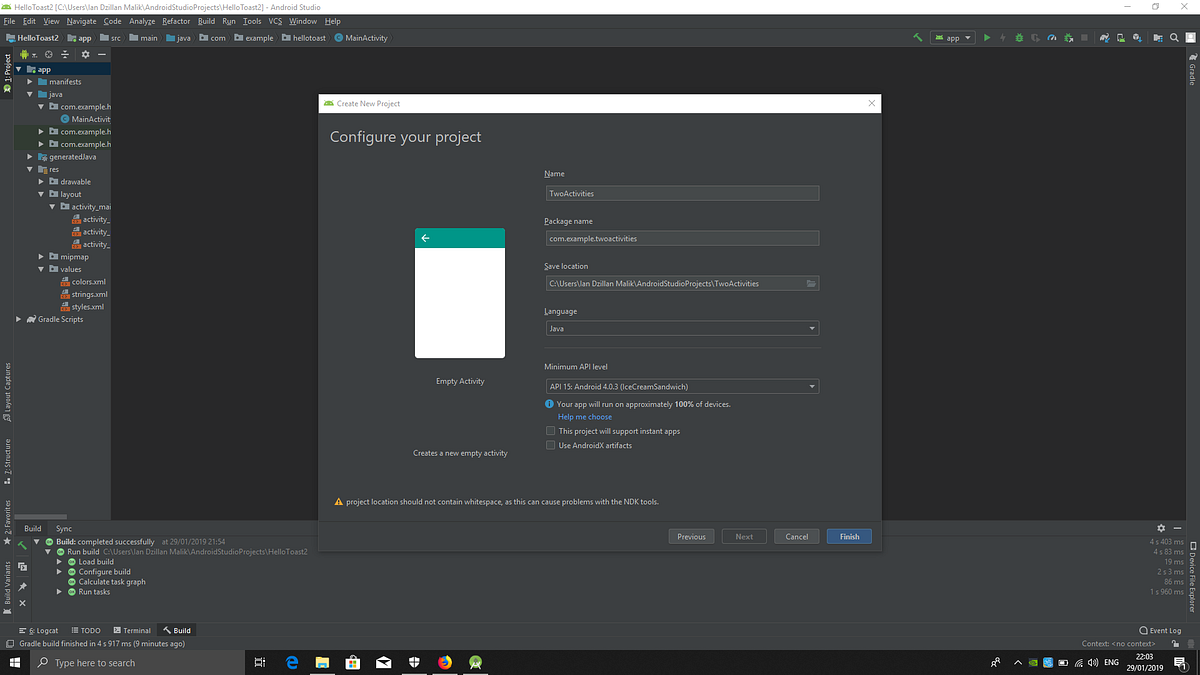
Task: Open the AVD Manager from the toolbar
Action: (x=1120, y=37)
